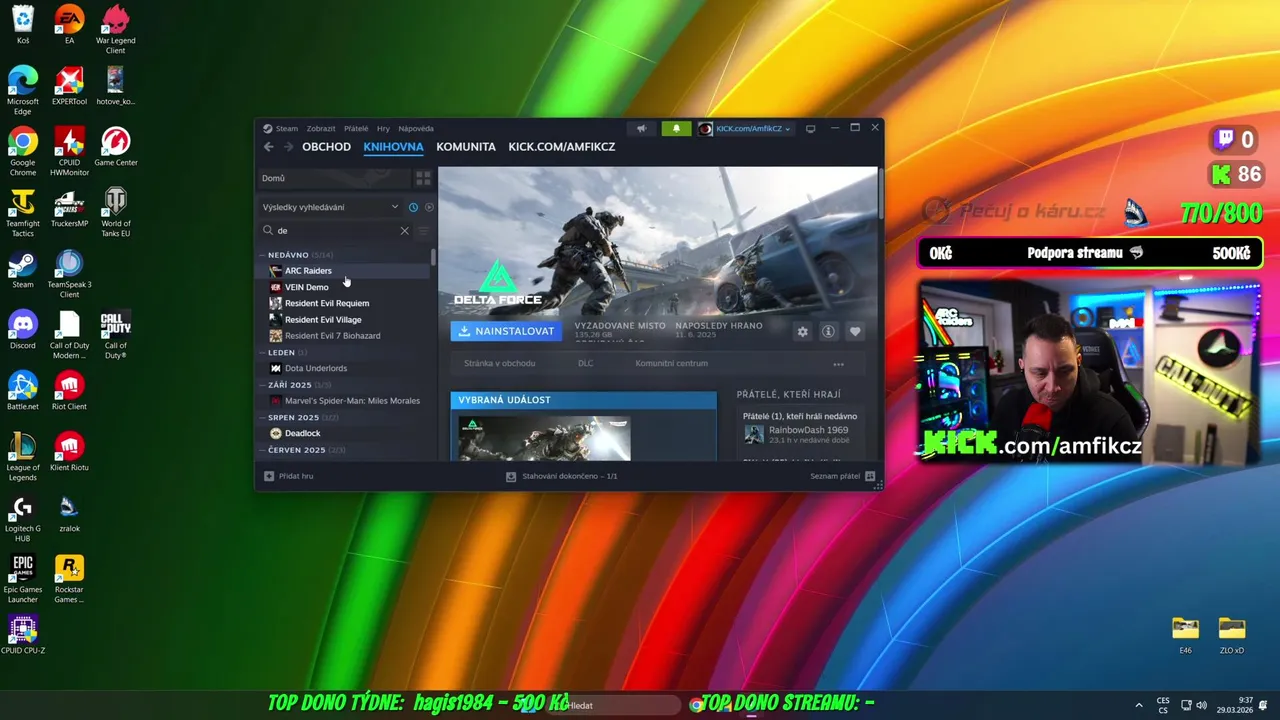The height and width of the screenshot is (720, 1280).
Task: Open the Přátelé menu
Action: coord(356,128)
